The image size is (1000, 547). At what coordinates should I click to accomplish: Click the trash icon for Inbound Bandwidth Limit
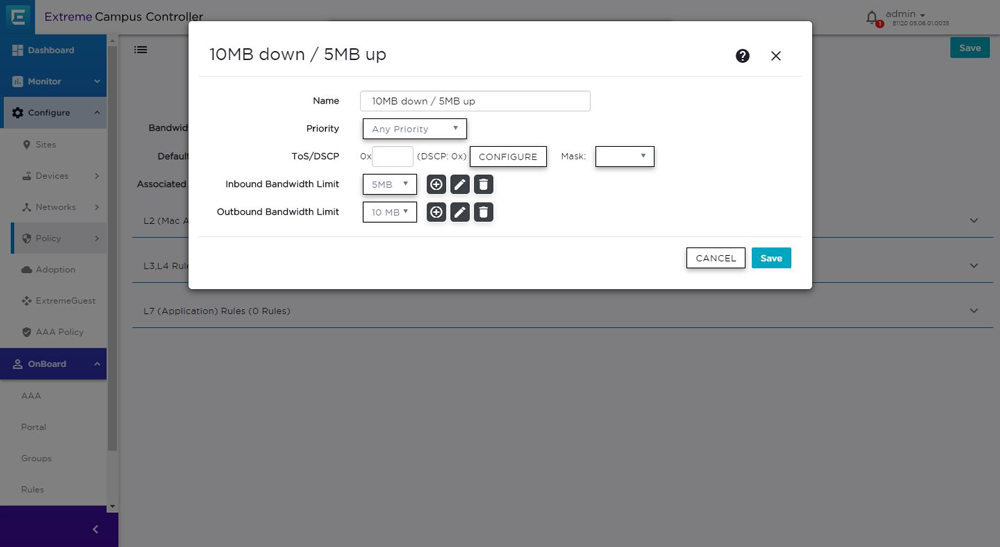483,184
